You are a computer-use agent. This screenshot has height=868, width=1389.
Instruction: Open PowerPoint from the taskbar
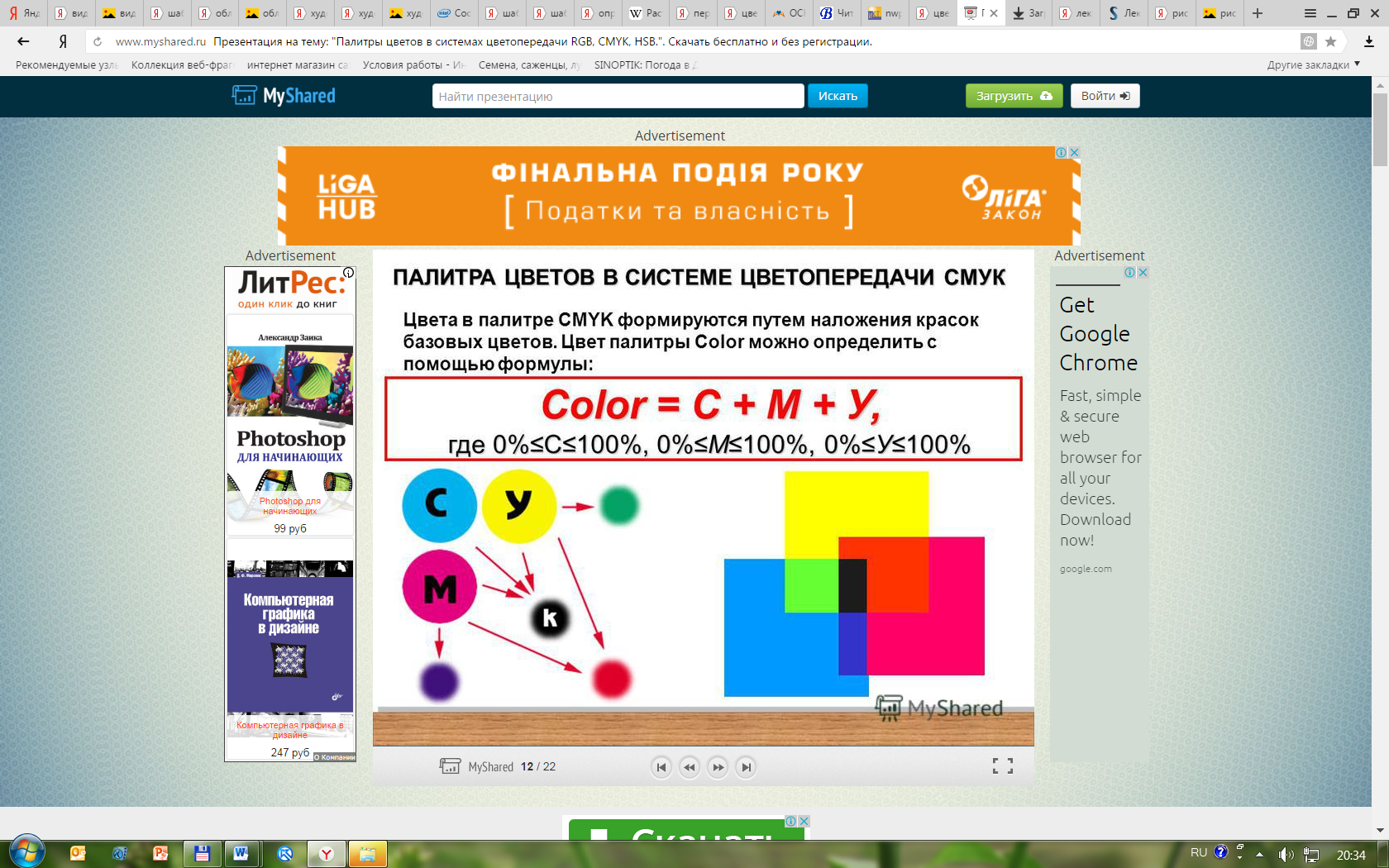(160, 853)
